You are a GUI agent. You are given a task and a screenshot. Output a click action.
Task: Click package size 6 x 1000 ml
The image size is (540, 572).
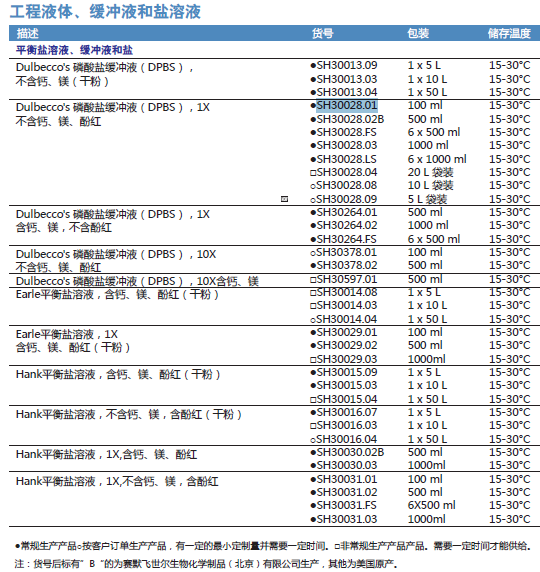pos(437,159)
